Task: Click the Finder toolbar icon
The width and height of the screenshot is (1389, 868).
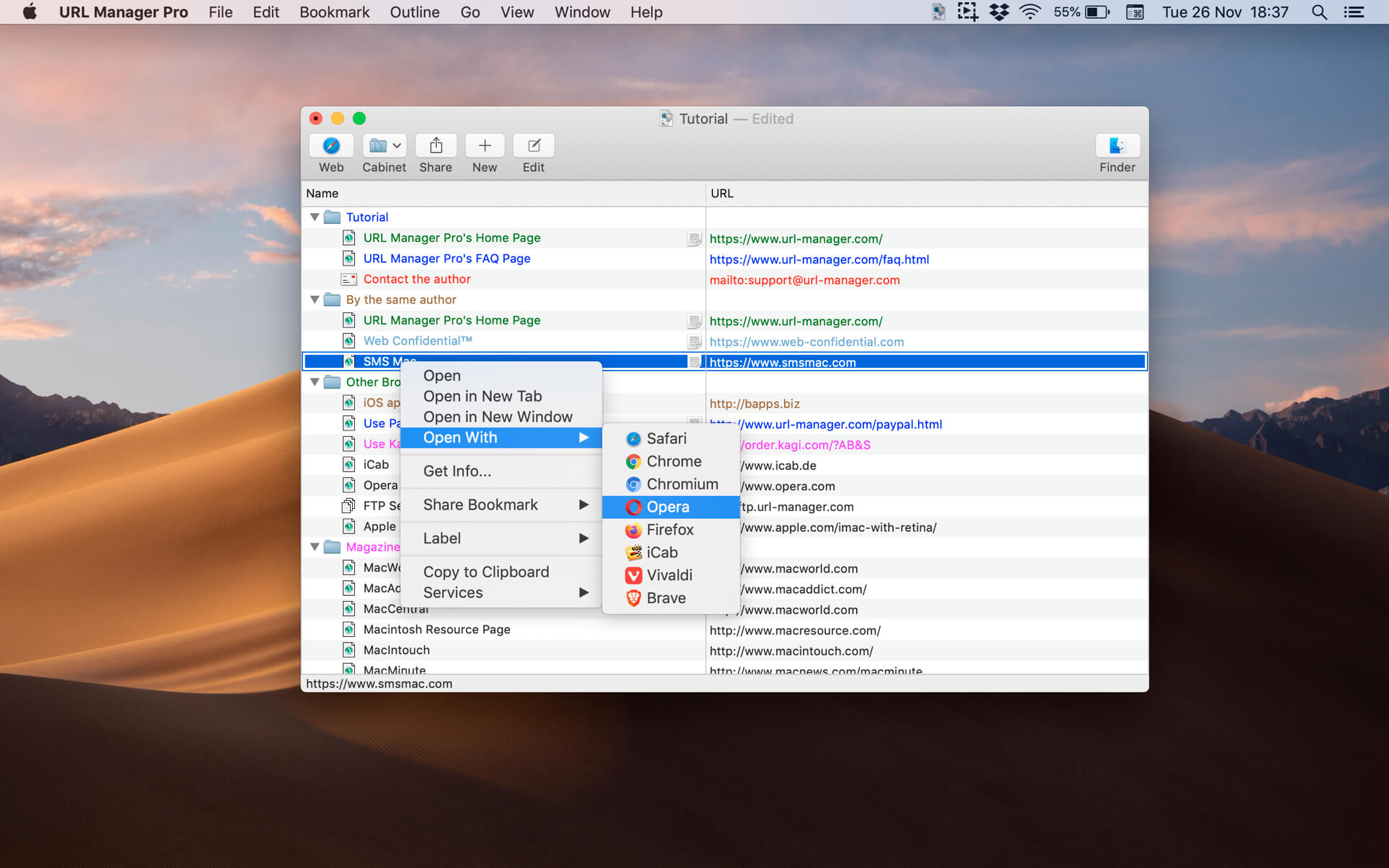Action: [x=1117, y=146]
